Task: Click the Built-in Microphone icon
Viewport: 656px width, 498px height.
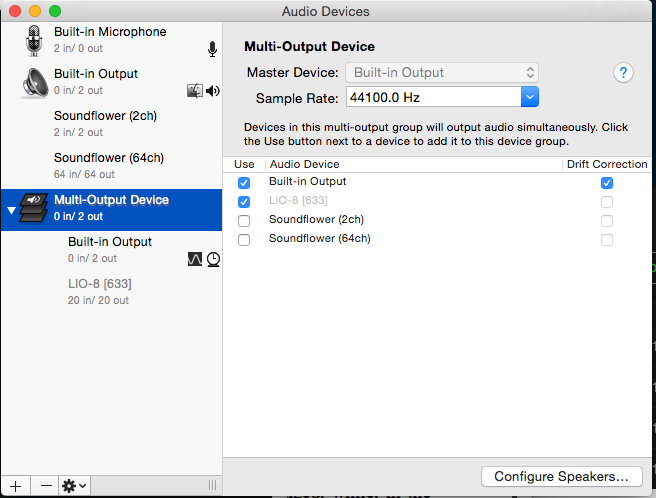Action: 34,40
